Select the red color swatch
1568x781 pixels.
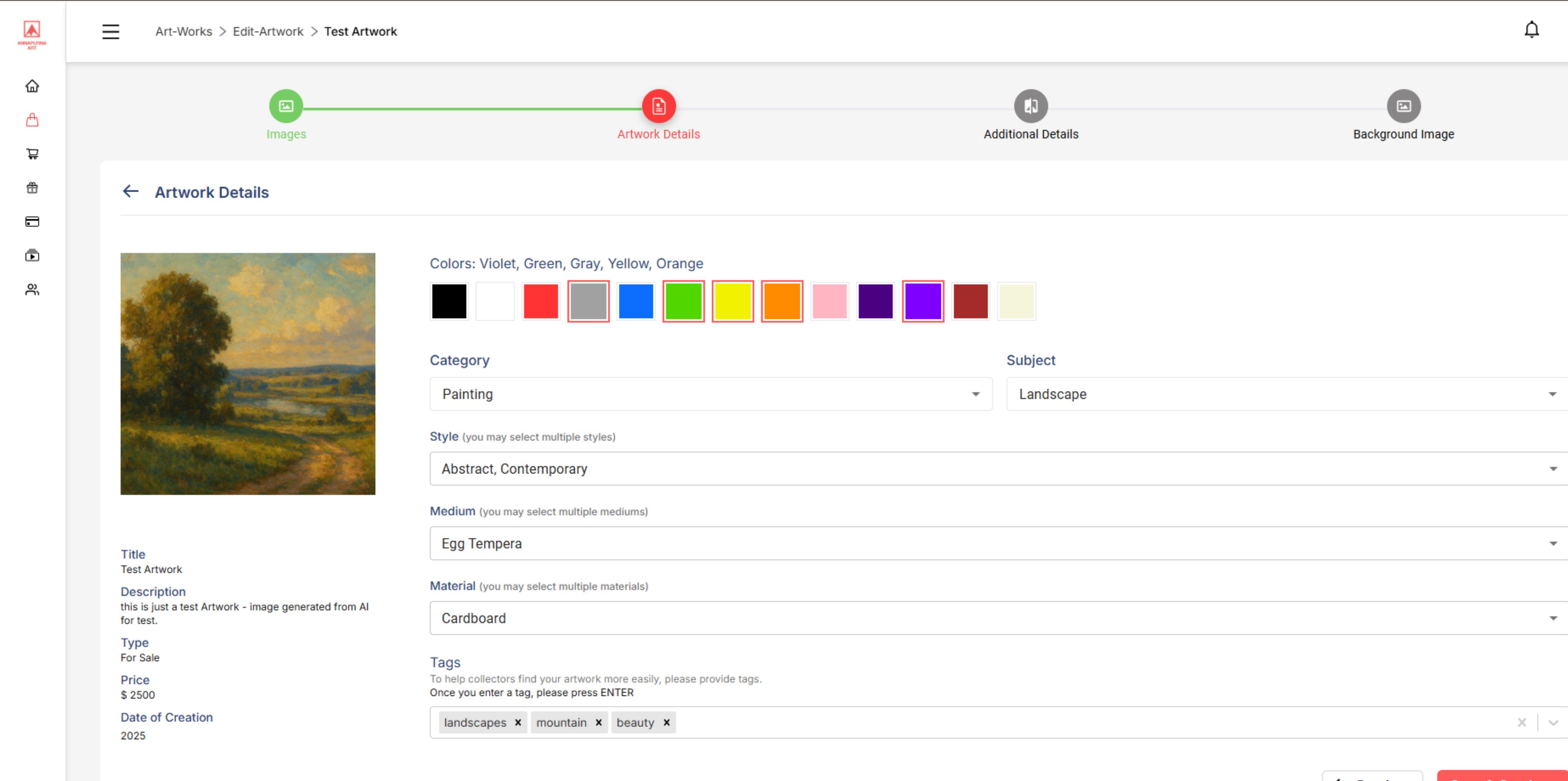540,301
